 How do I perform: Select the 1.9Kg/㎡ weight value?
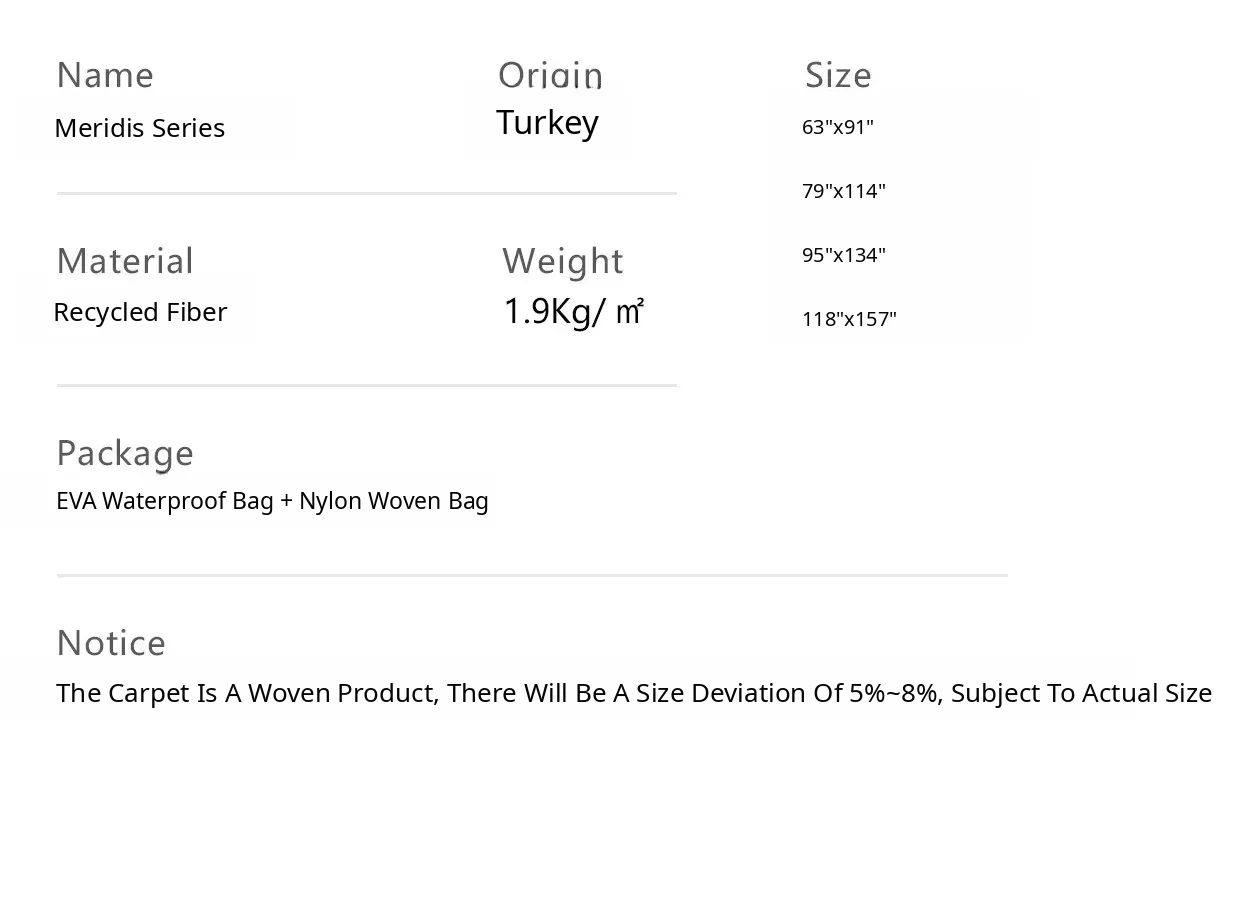(573, 312)
